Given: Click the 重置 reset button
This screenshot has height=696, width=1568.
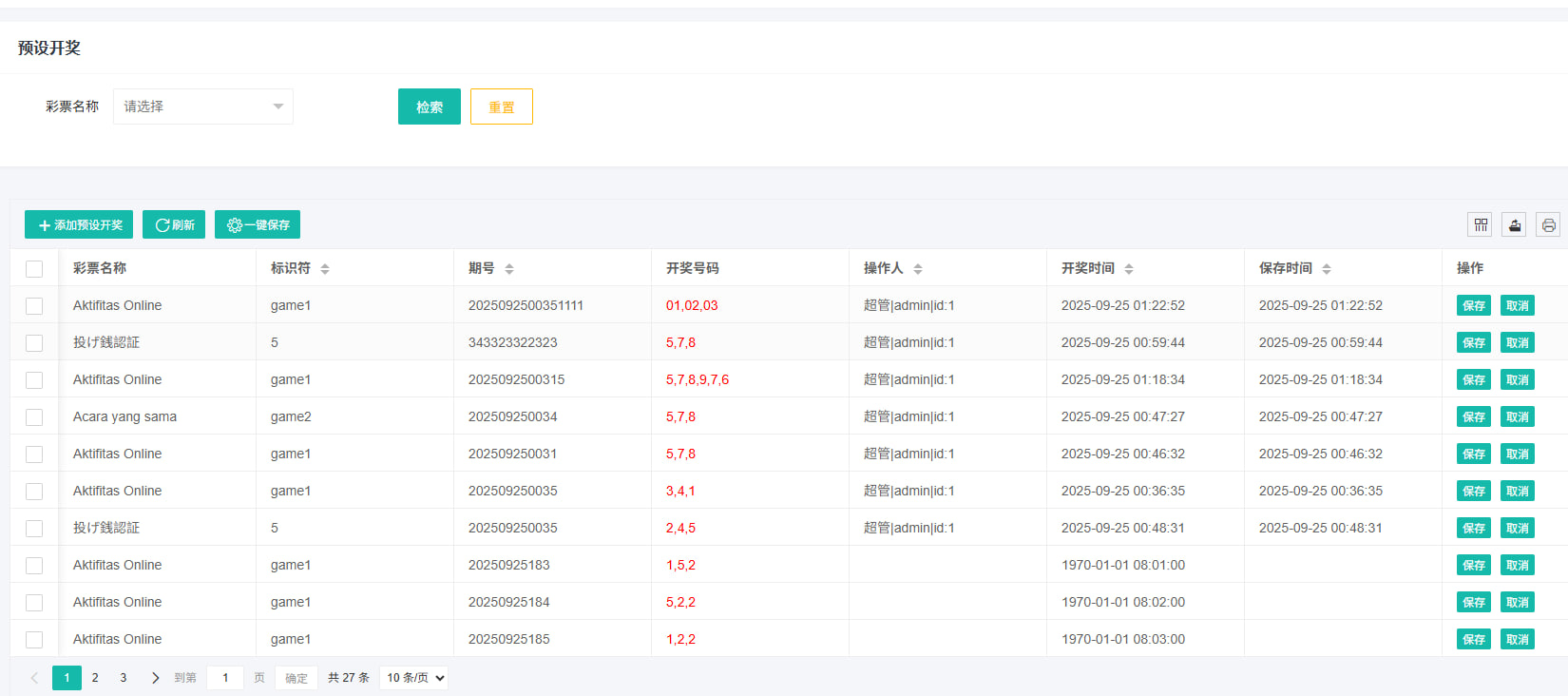Looking at the screenshot, I should pos(501,106).
